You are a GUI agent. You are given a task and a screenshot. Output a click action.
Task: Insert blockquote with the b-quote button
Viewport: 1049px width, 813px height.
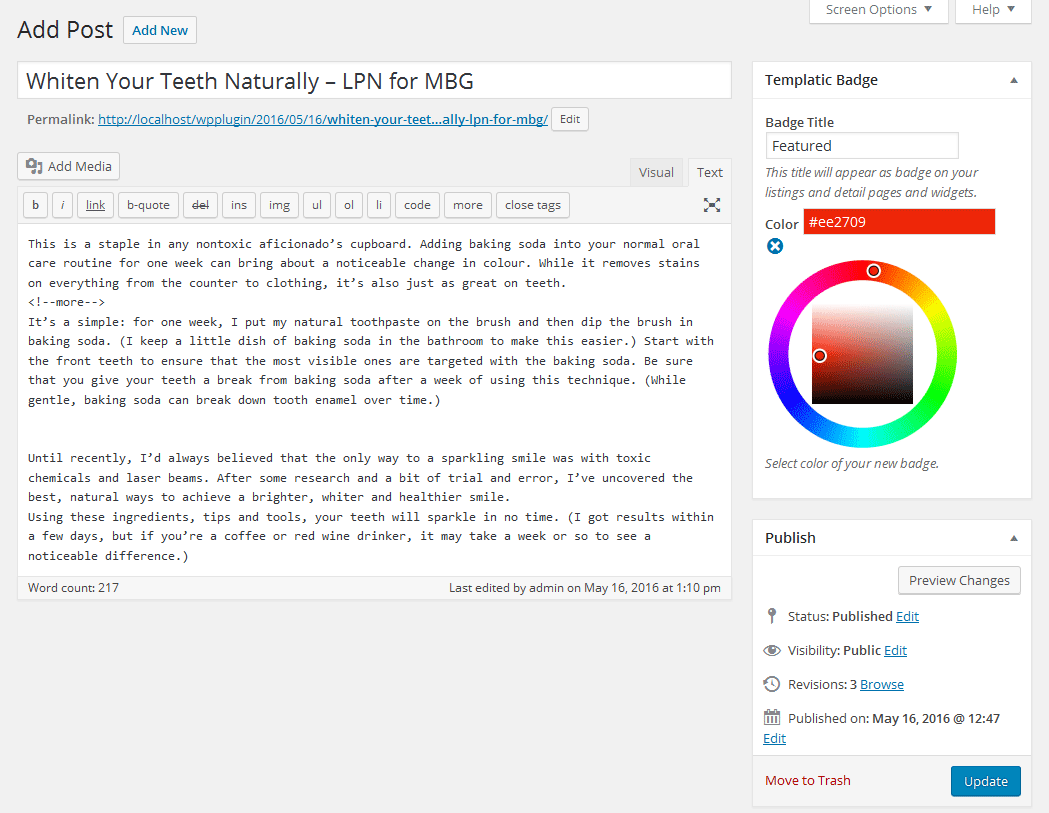click(x=148, y=205)
